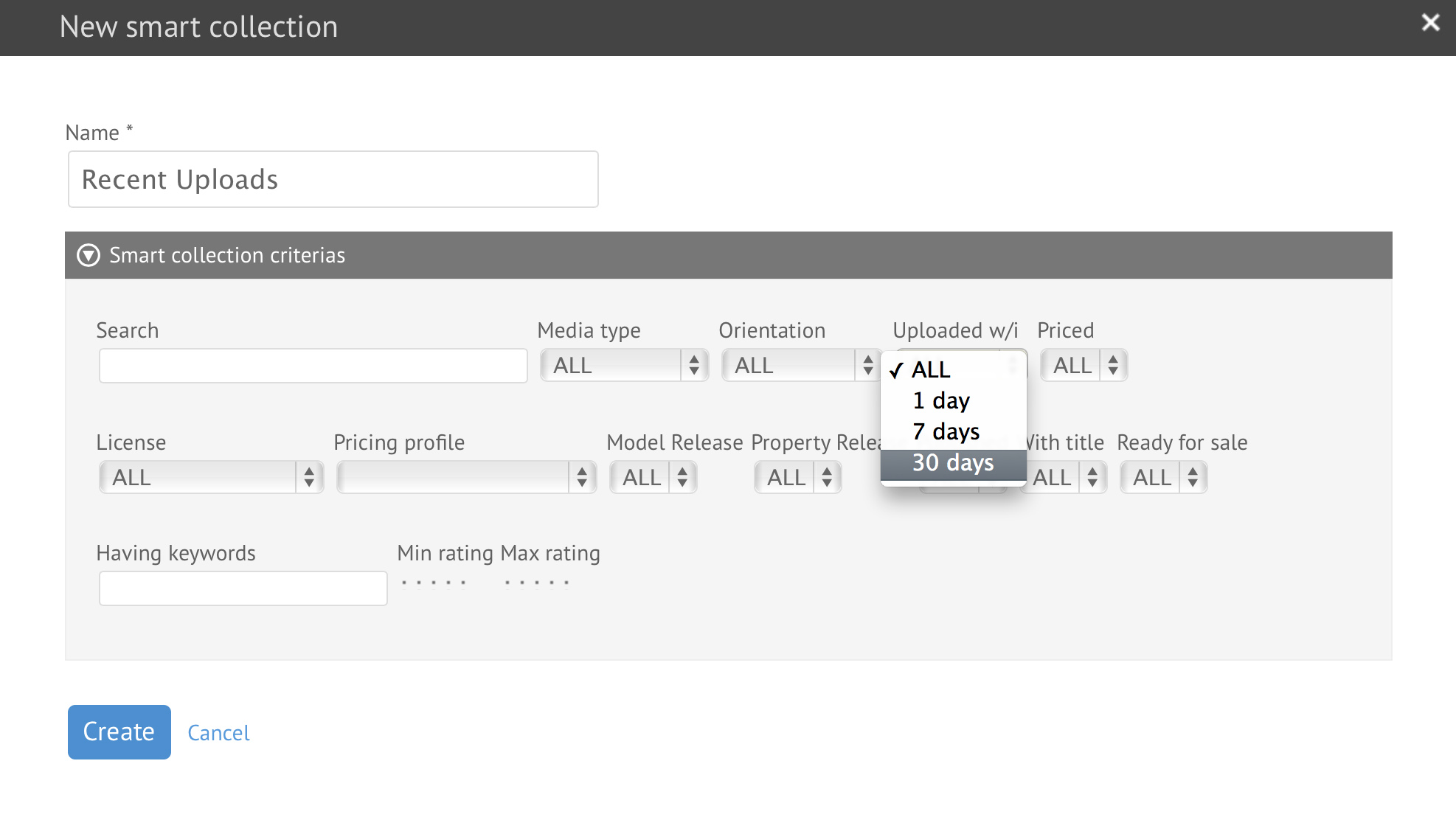The width and height of the screenshot is (1456, 817).
Task: Select ALL in Uploaded w/i list
Action: 954,369
